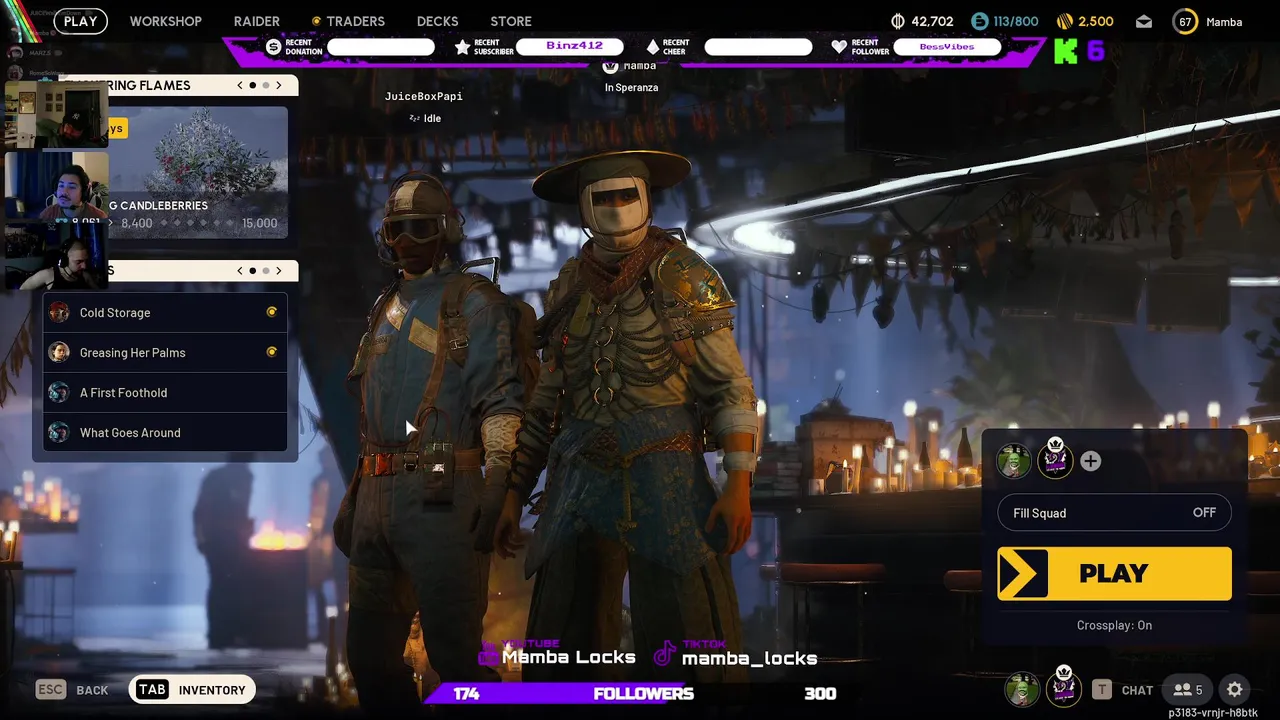Click the candleberries progress track 8,400 to 15,000

(x=198, y=223)
